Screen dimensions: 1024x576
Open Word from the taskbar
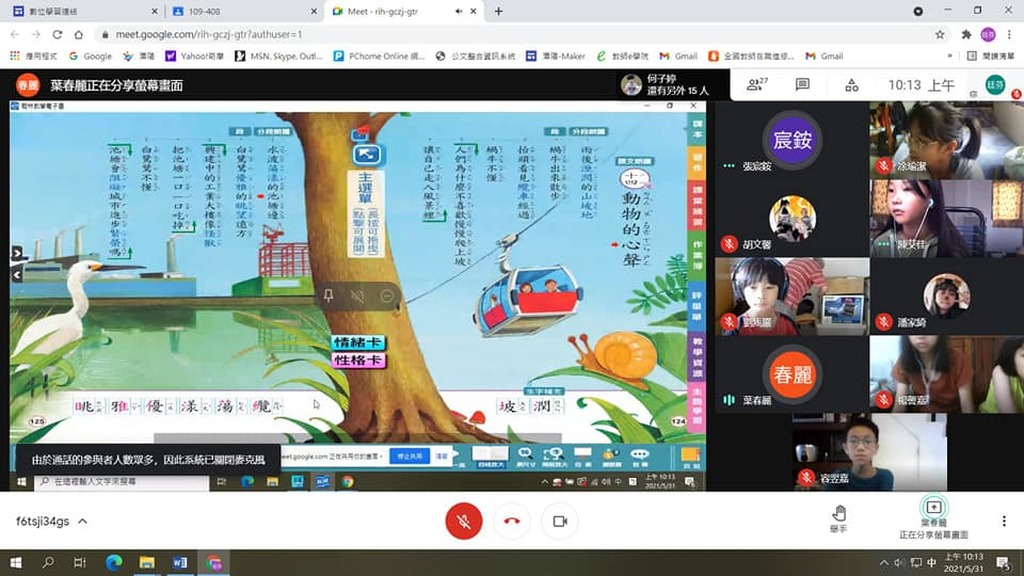180,562
